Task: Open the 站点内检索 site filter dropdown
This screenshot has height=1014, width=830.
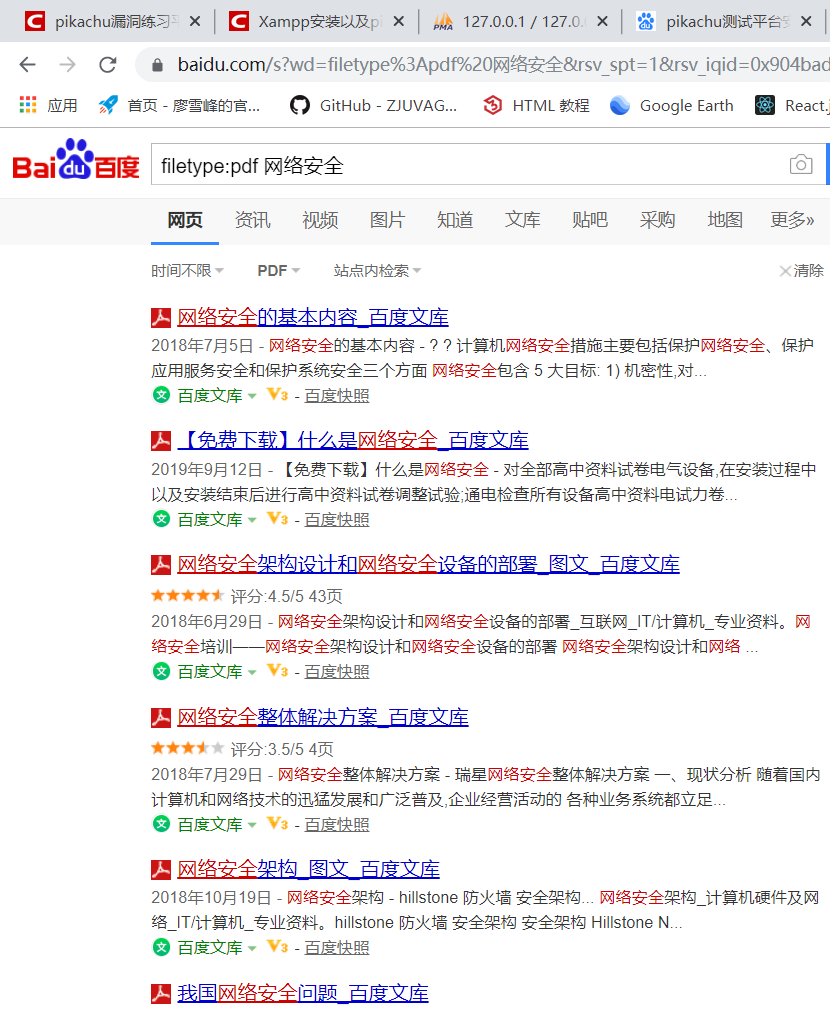Action: [x=377, y=270]
